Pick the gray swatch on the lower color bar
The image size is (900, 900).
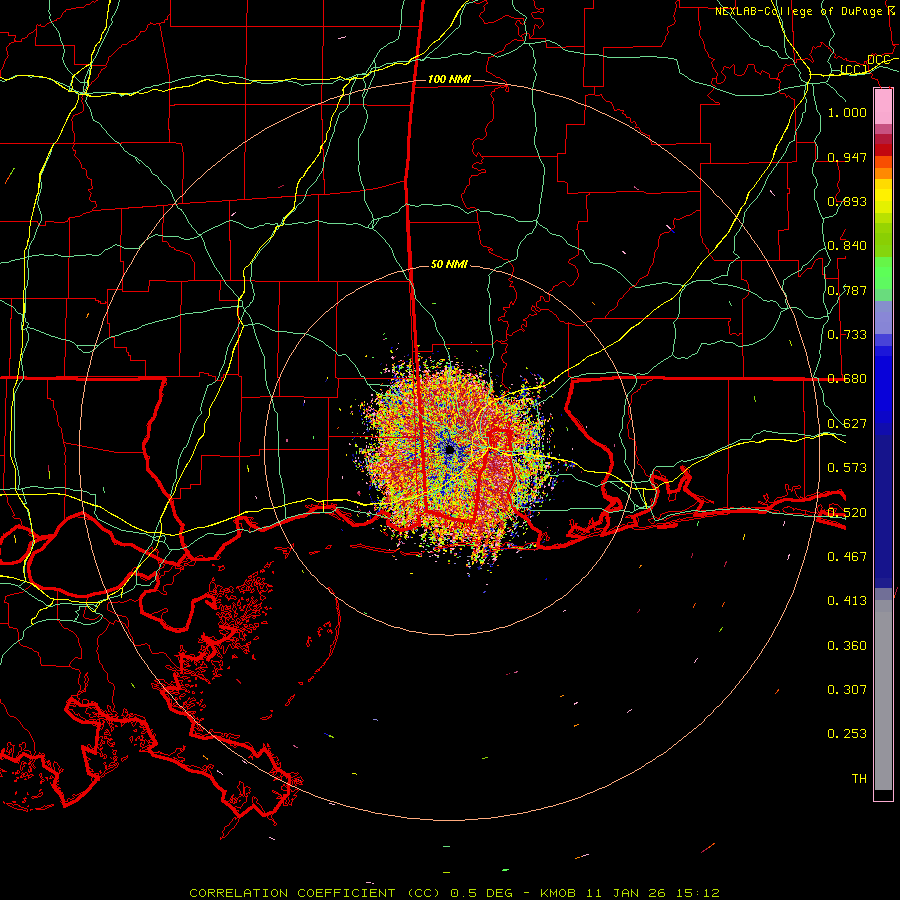coord(883,695)
